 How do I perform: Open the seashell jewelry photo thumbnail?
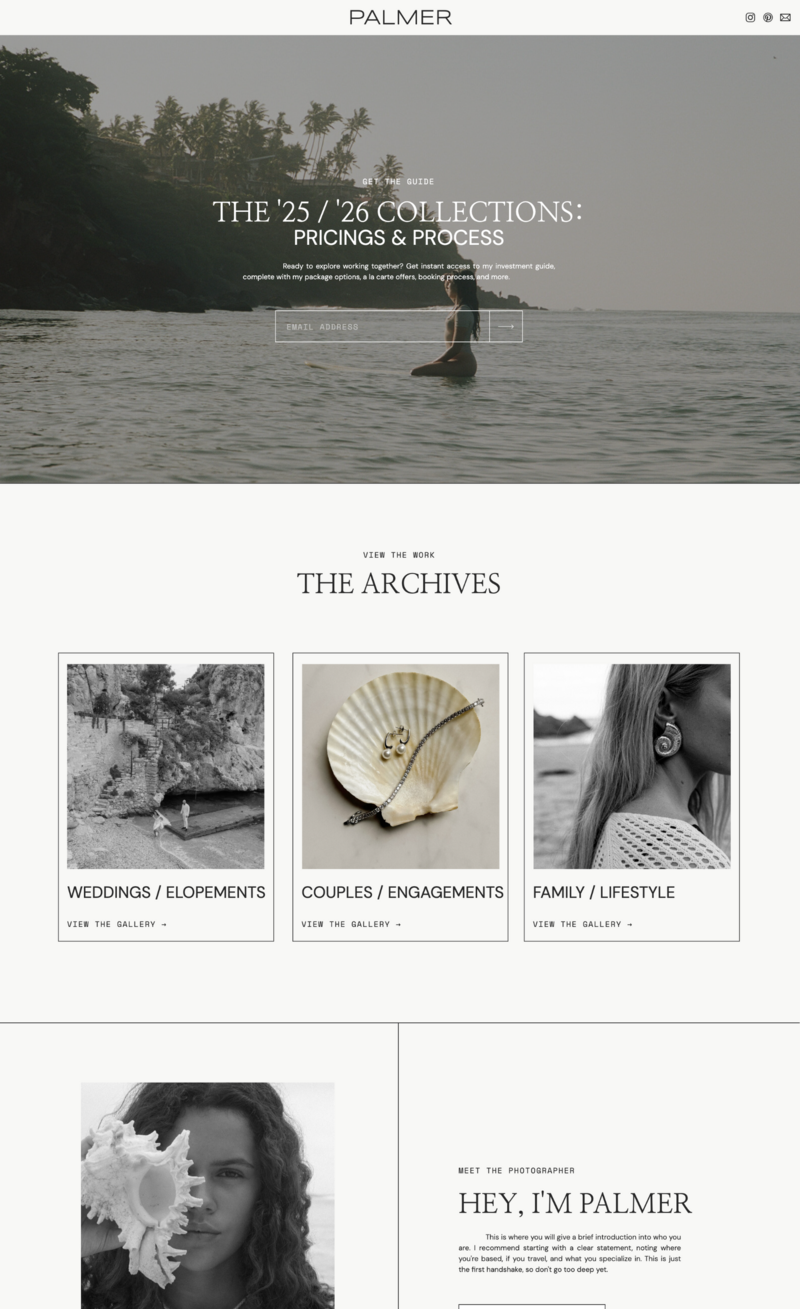pyautogui.click(x=400, y=766)
